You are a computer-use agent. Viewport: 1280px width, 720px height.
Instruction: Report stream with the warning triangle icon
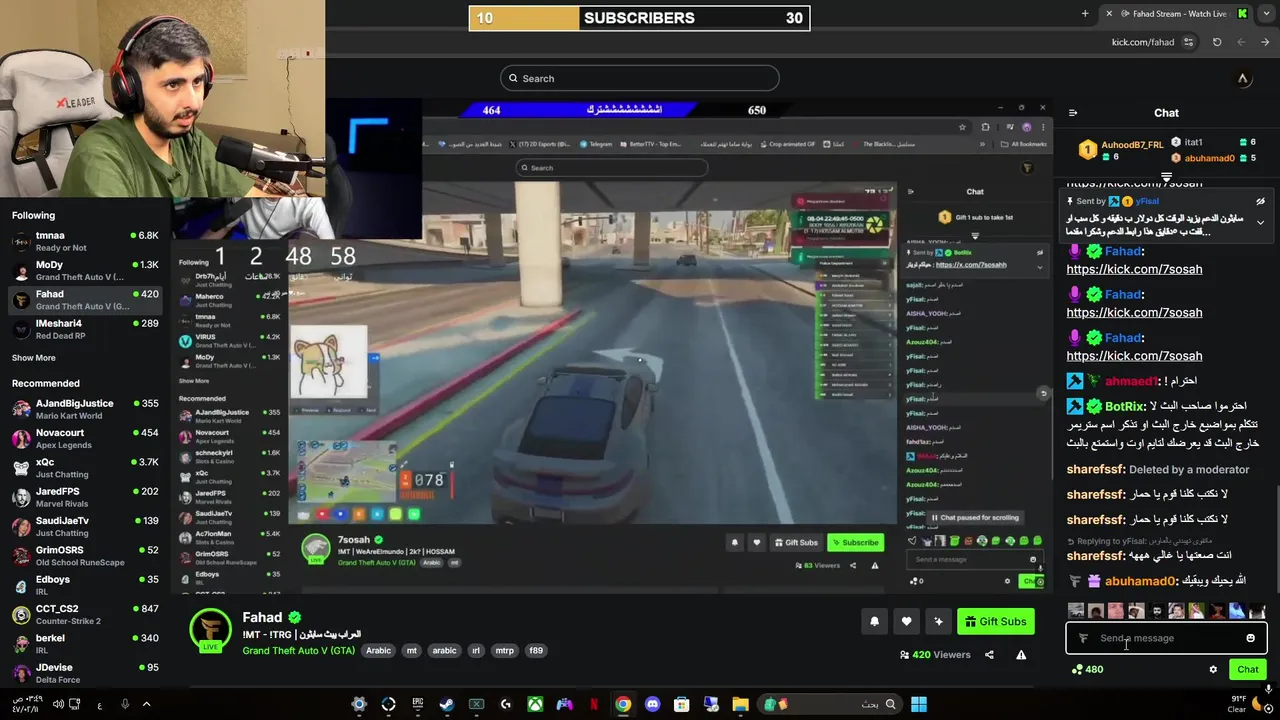point(1021,655)
